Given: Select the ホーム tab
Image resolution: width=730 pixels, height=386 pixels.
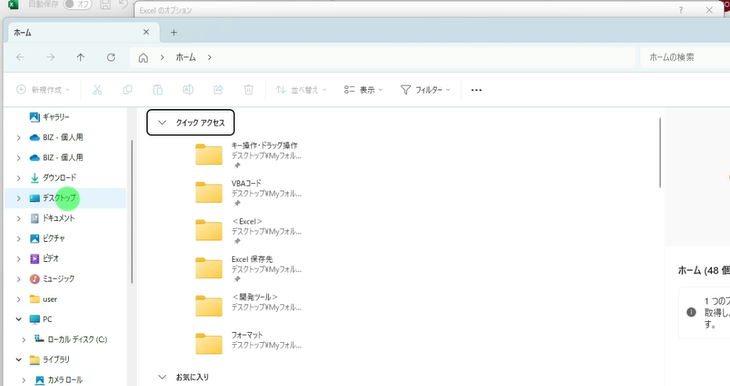Looking at the screenshot, I should [84, 32].
